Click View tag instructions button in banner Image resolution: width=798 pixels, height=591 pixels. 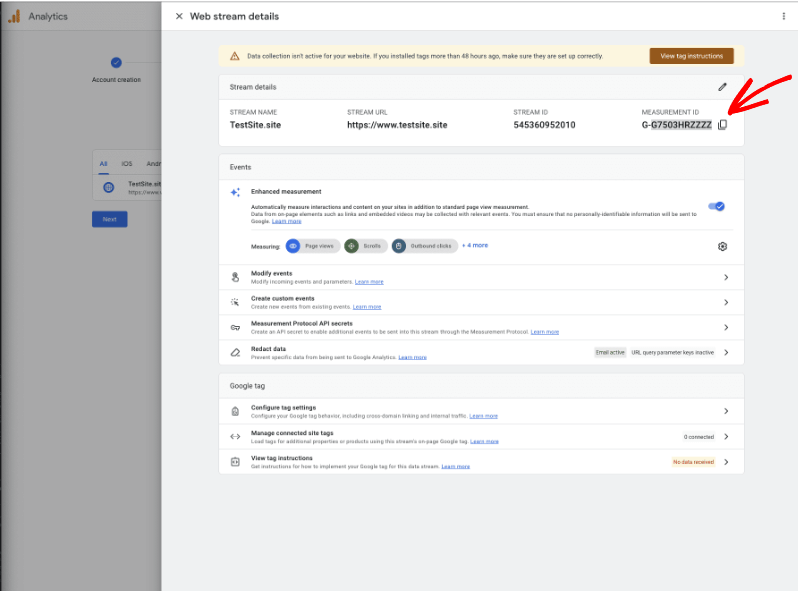pyautogui.click(x=691, y=56)
